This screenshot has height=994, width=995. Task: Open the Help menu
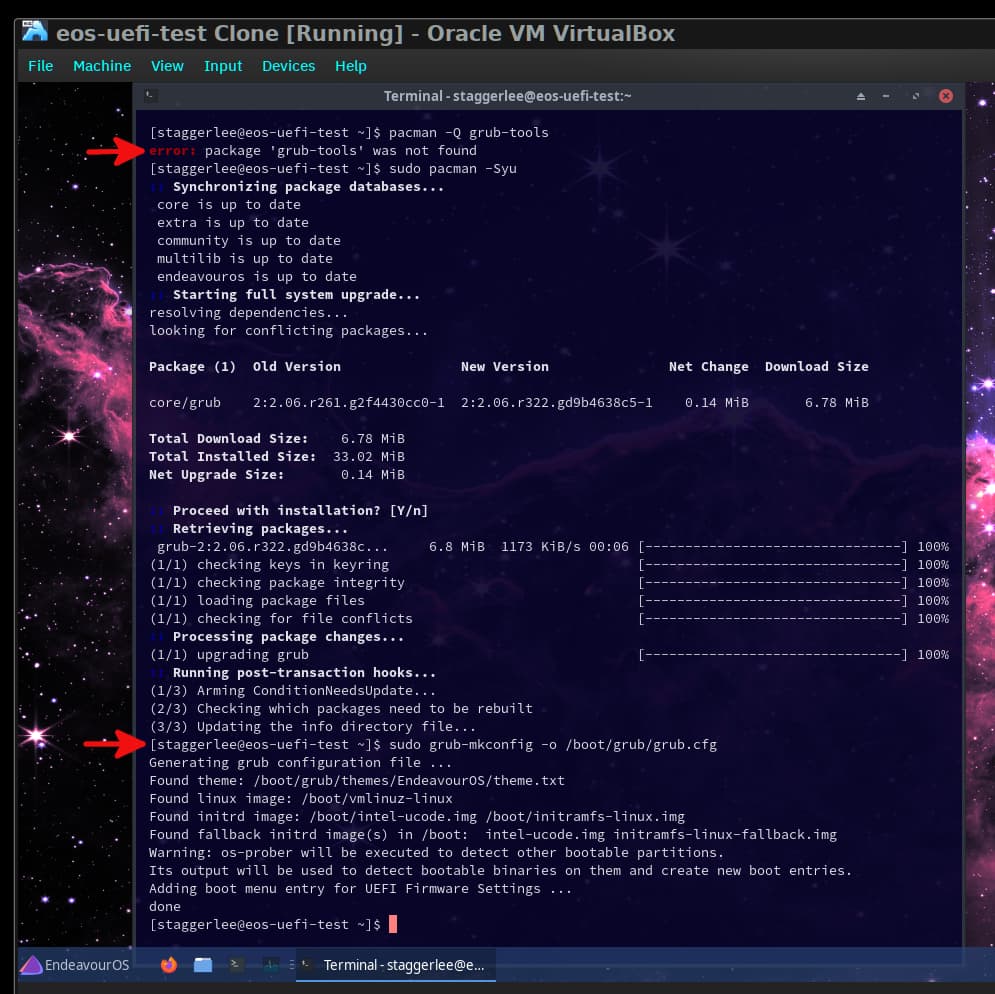coord(351,66)
